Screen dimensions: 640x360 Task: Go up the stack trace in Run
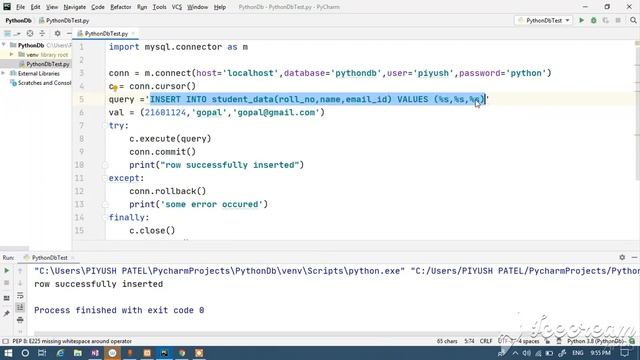(20, 271)
